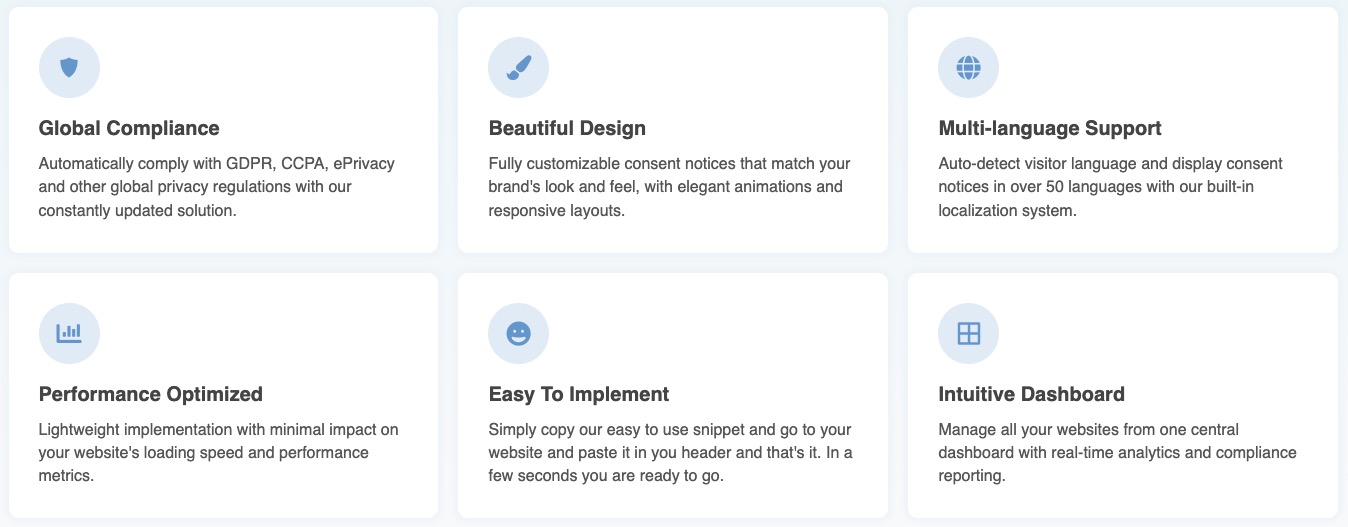The height and width of the screenshot is (527, 1348).
Task: Click the lightweight implementation description text
Action: [218, 452]
